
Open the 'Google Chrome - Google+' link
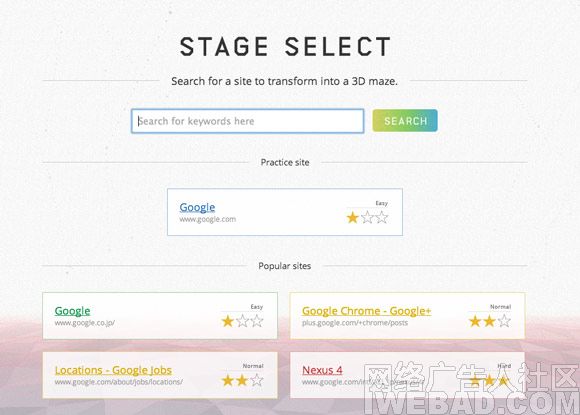(x=367, y=311)
